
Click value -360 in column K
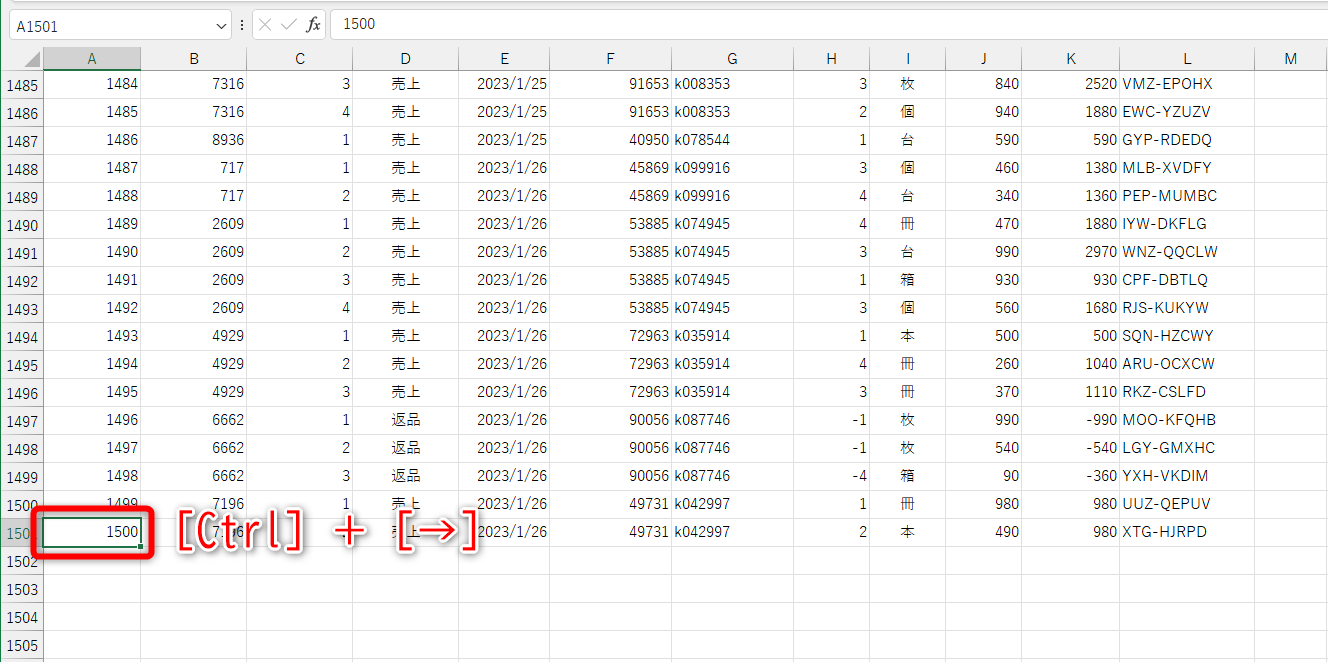(1071, 476)
